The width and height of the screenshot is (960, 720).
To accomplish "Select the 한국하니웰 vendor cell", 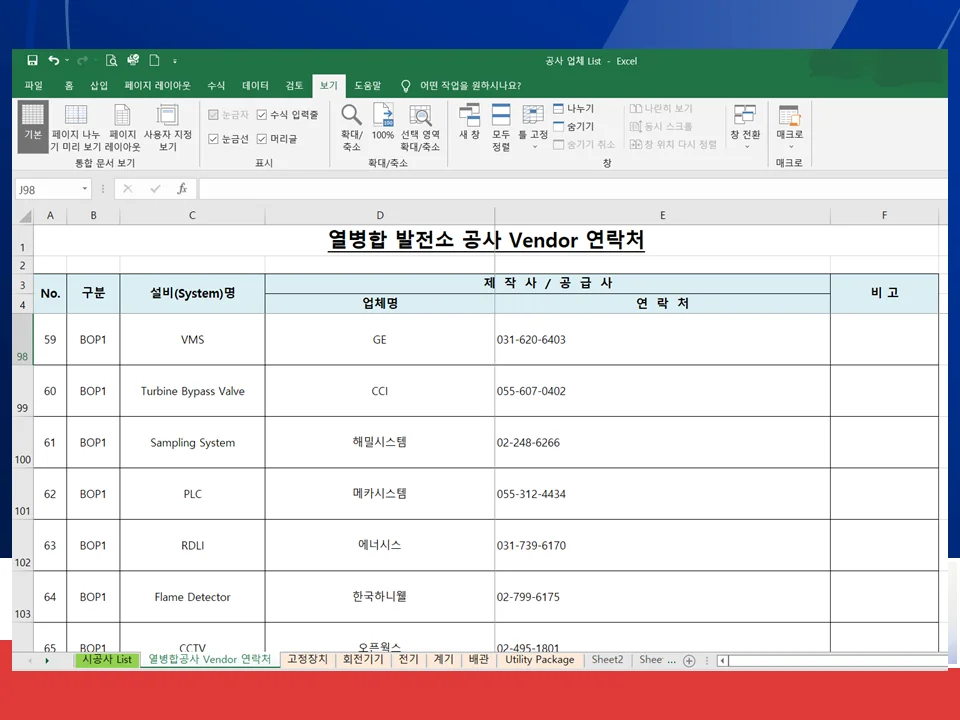I will click(380, 596).
